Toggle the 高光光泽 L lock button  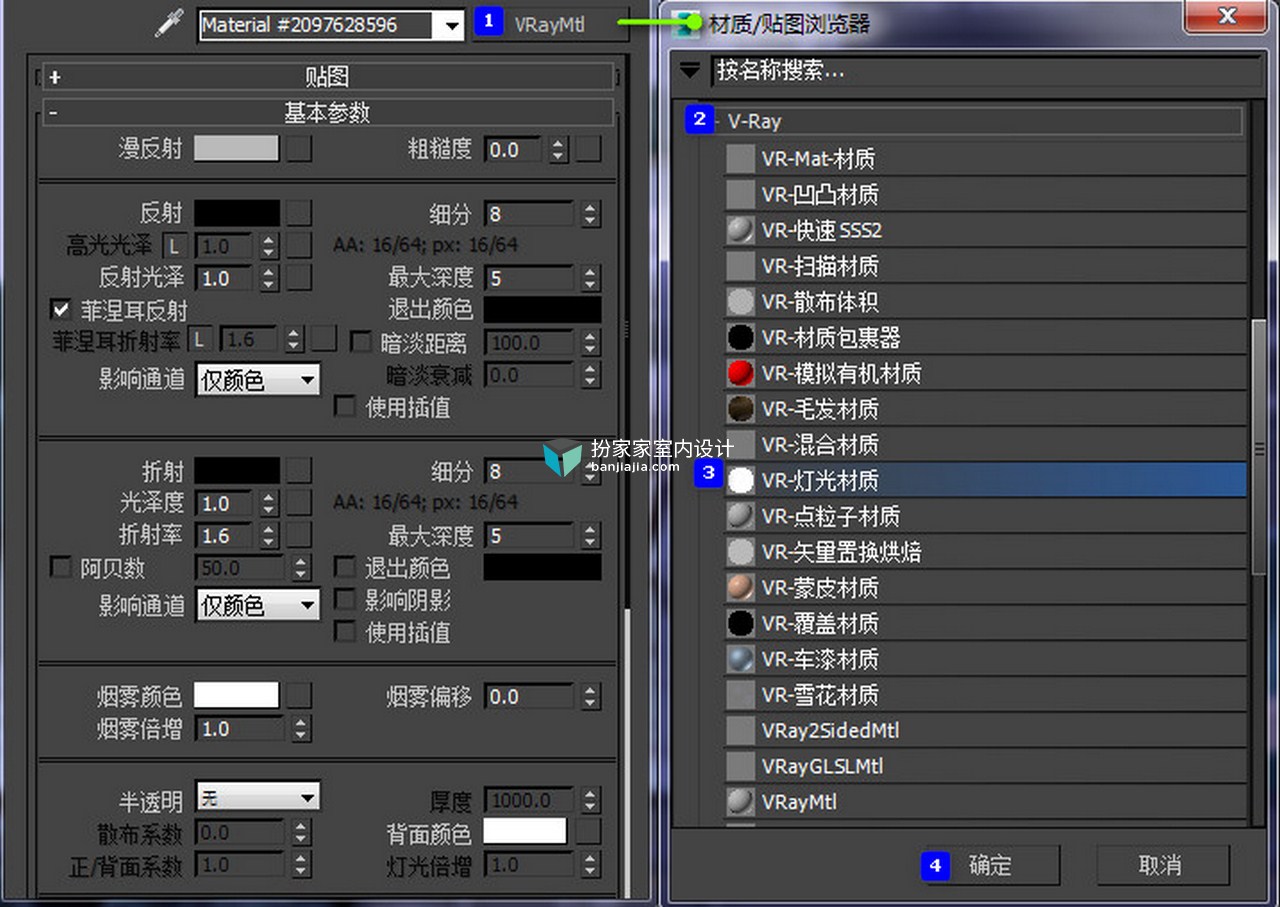[x=175, y=246]
